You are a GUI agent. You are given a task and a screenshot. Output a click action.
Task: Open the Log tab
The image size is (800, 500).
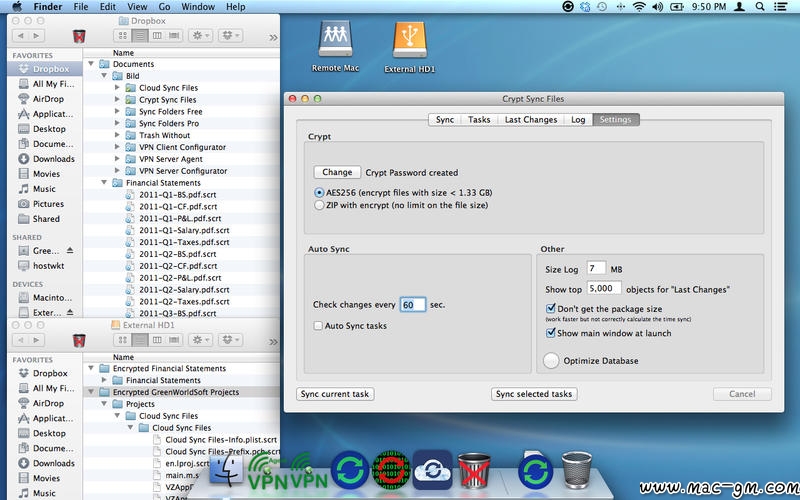click(578, 119)
